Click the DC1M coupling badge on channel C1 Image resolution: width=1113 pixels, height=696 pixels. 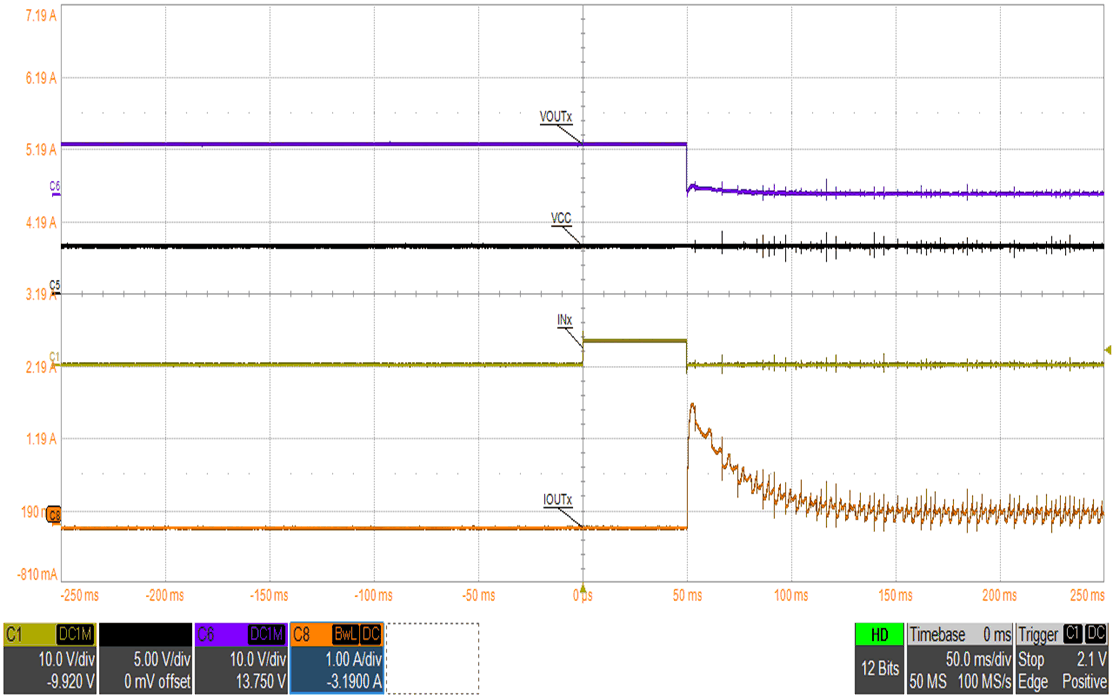[x=74, y=633]
